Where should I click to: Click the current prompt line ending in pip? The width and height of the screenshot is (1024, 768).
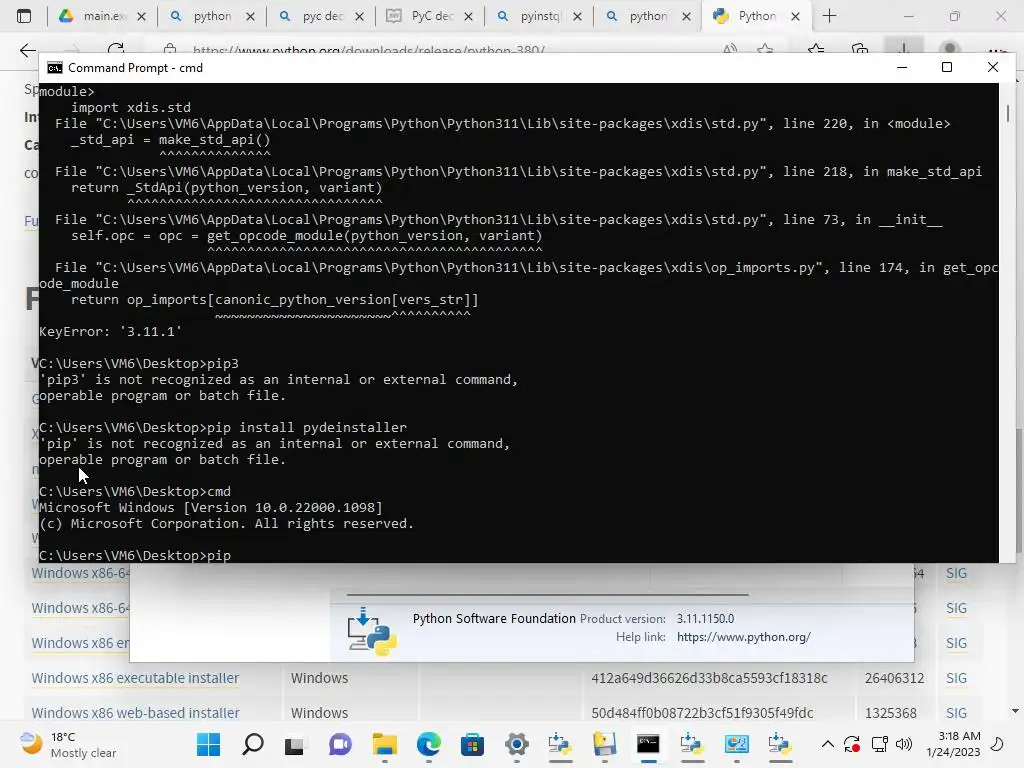tap(135, 556)
